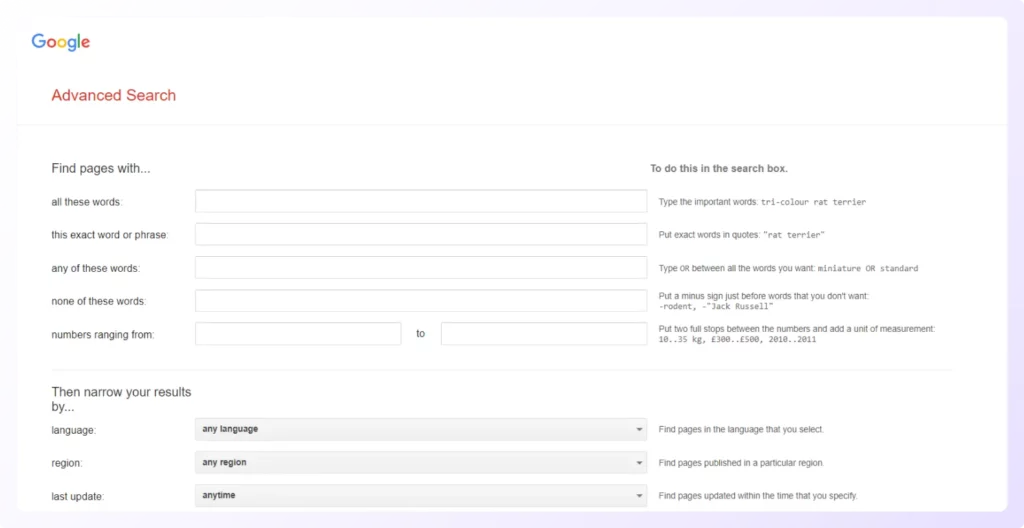Click the 'any of these words:' label
This screenshot has height=528, width=1024.
point(95,268)
